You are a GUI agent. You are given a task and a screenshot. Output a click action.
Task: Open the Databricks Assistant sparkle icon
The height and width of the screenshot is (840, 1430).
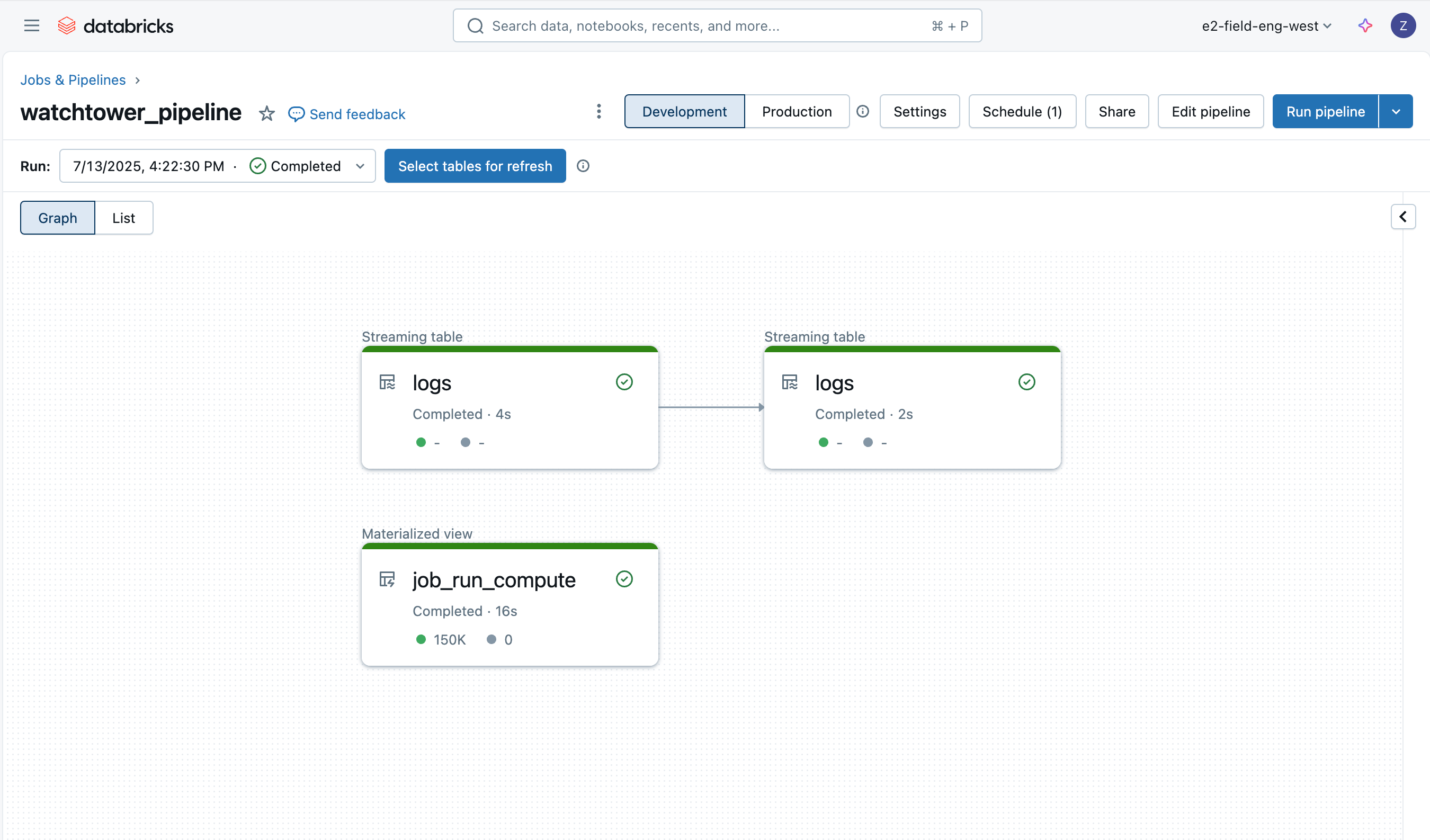click(1365, 25)
